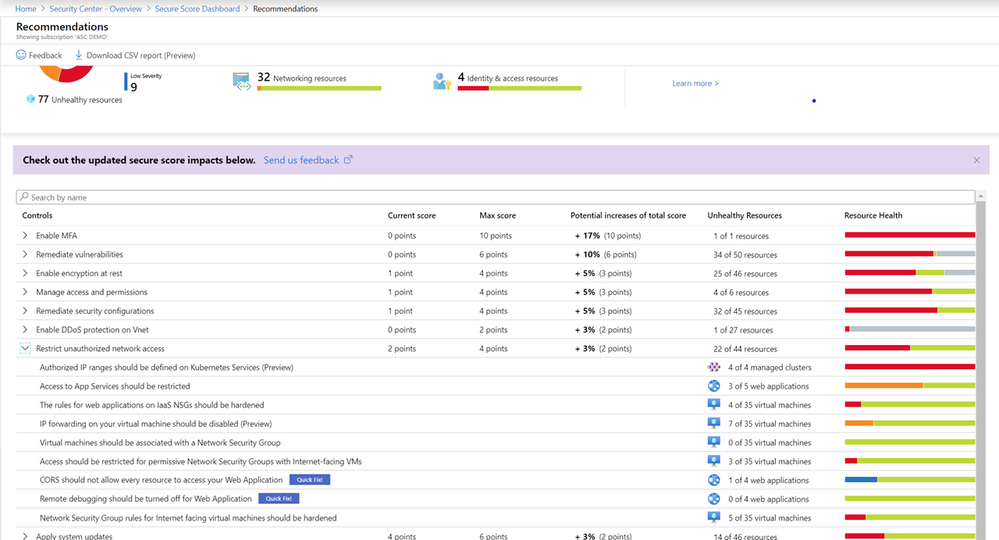Image resolution: width=999 pixels, height=540 pixels.
Task: Click the managed clusters Kubernetes icon
Action: 714,367
